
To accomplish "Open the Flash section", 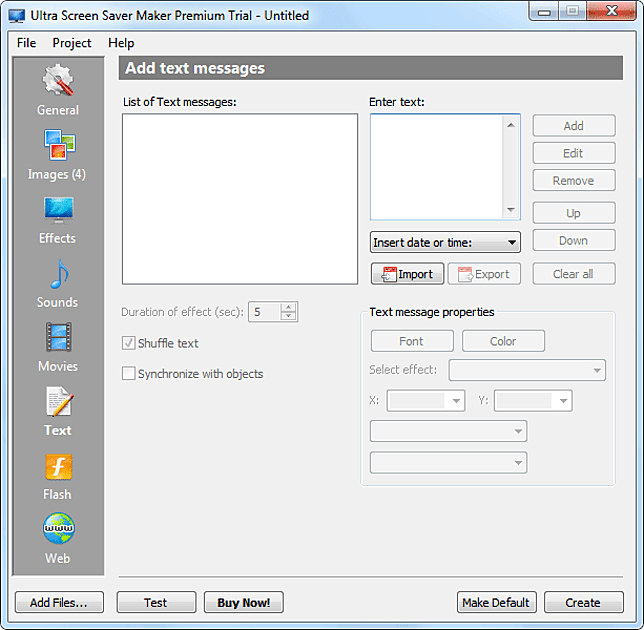I will click(58, 477).
